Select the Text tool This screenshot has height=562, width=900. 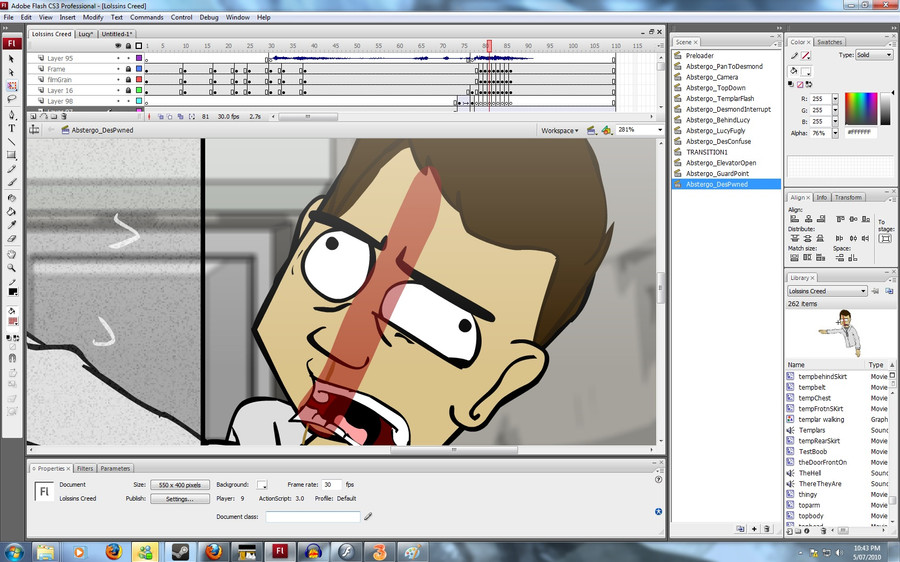[x=11, y=129]
